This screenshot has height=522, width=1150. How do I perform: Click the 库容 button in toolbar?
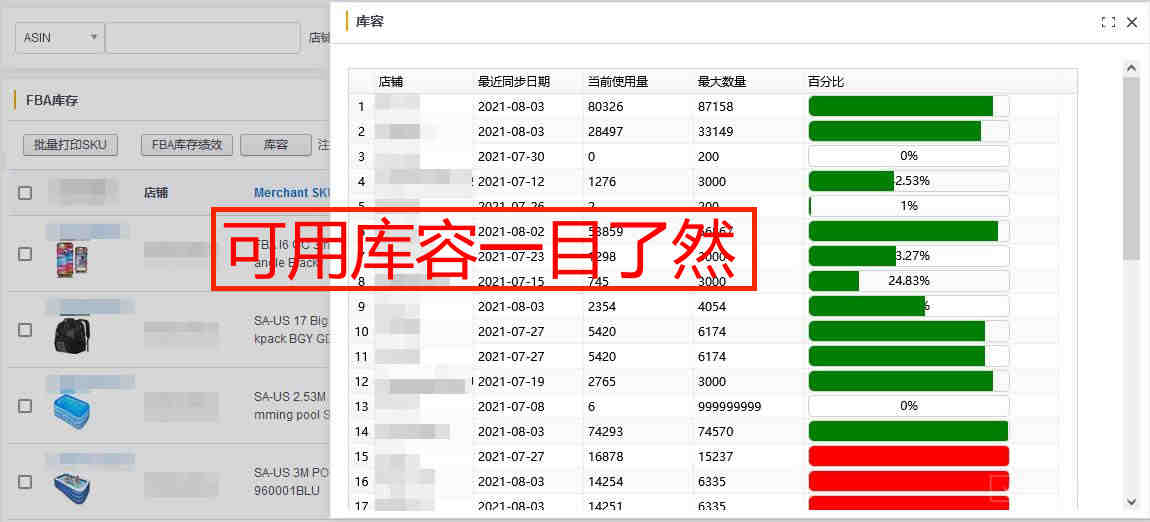276,145
